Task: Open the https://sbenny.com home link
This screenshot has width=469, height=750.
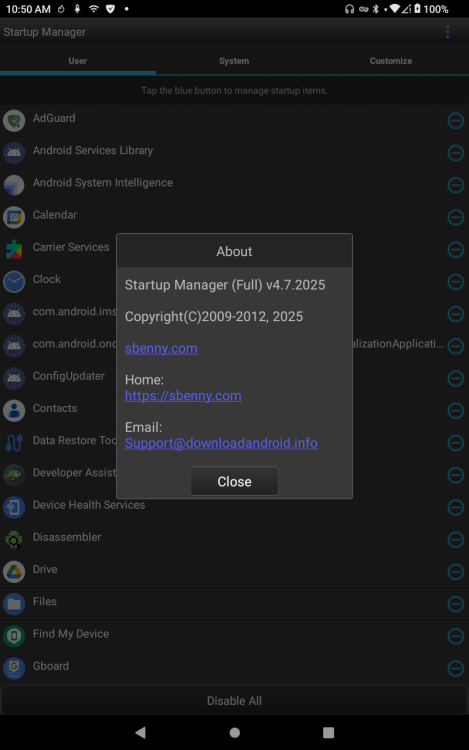Action: click(183, 396)
